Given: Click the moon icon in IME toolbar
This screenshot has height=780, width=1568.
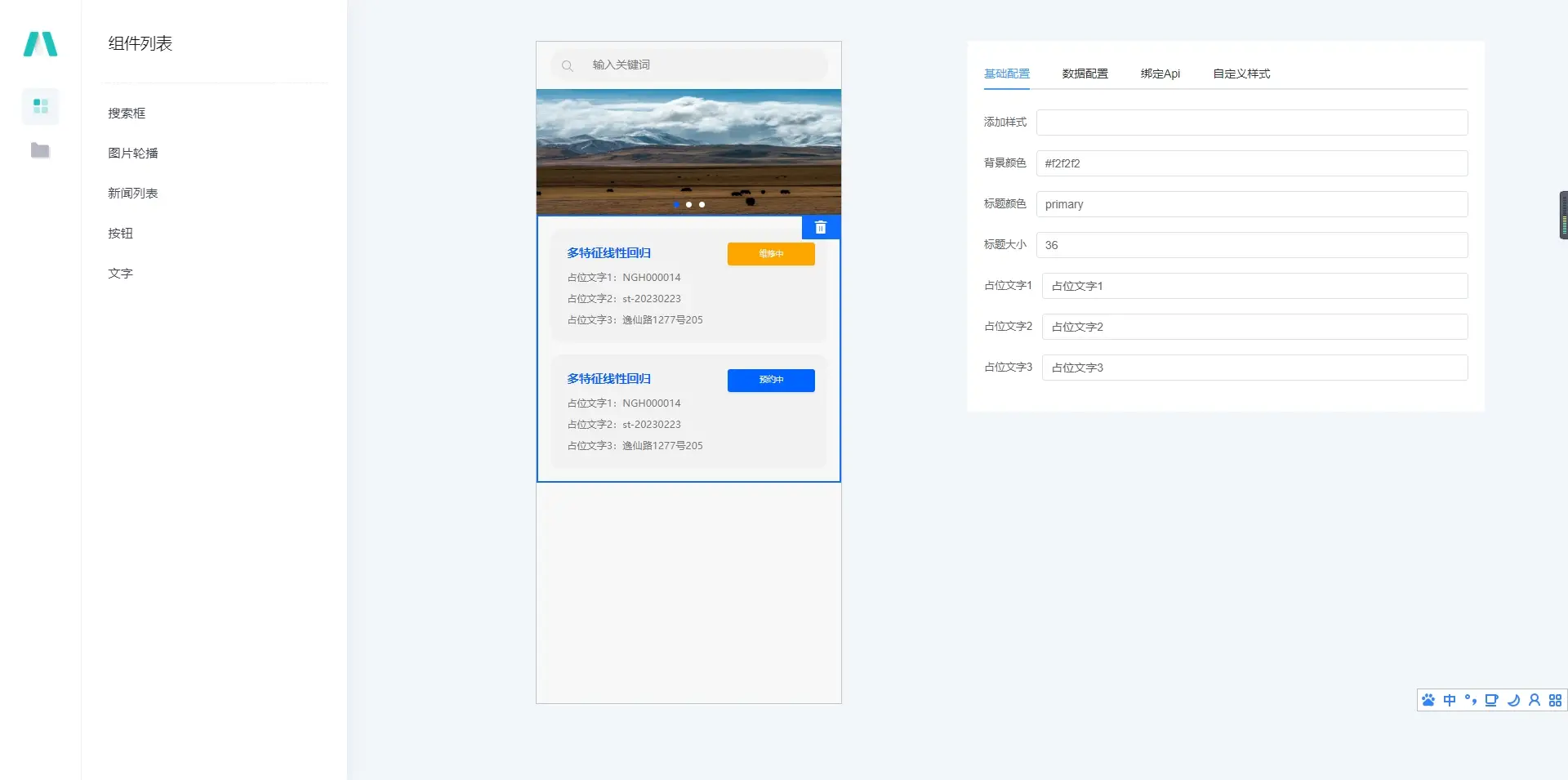Looking at the screenshot, I should click(x=1513, y=700).
